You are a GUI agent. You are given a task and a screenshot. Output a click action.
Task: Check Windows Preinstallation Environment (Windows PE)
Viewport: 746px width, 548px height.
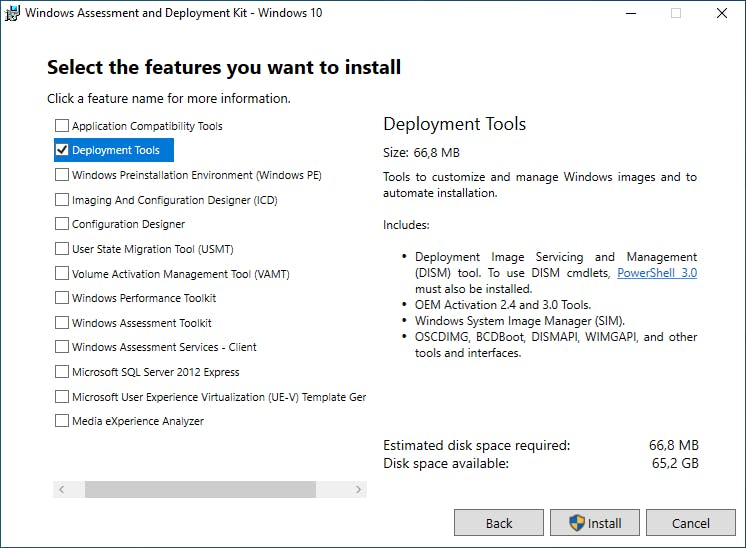pos(62,175)
